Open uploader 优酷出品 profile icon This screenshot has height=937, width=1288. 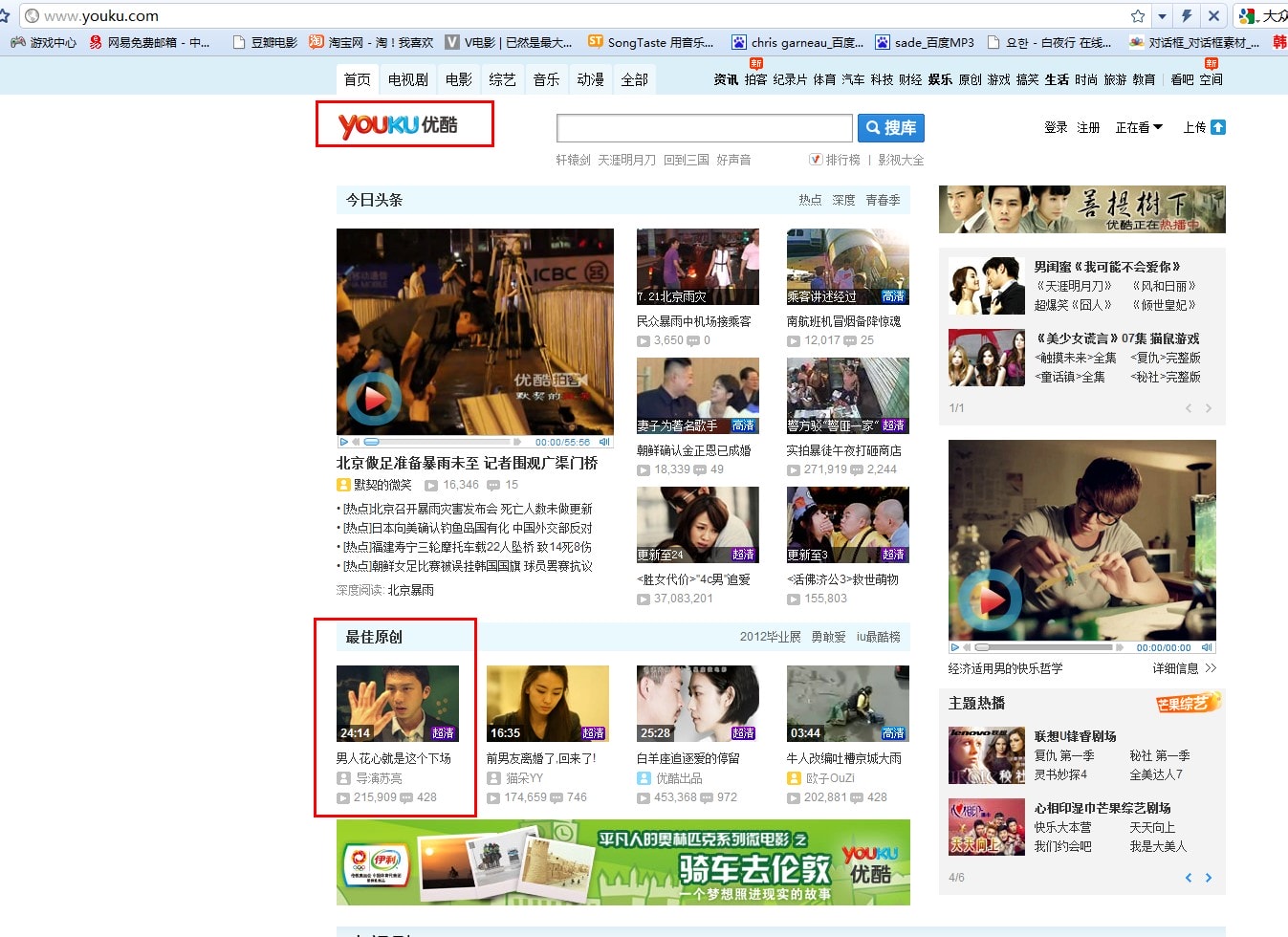[x=644, y=778]
